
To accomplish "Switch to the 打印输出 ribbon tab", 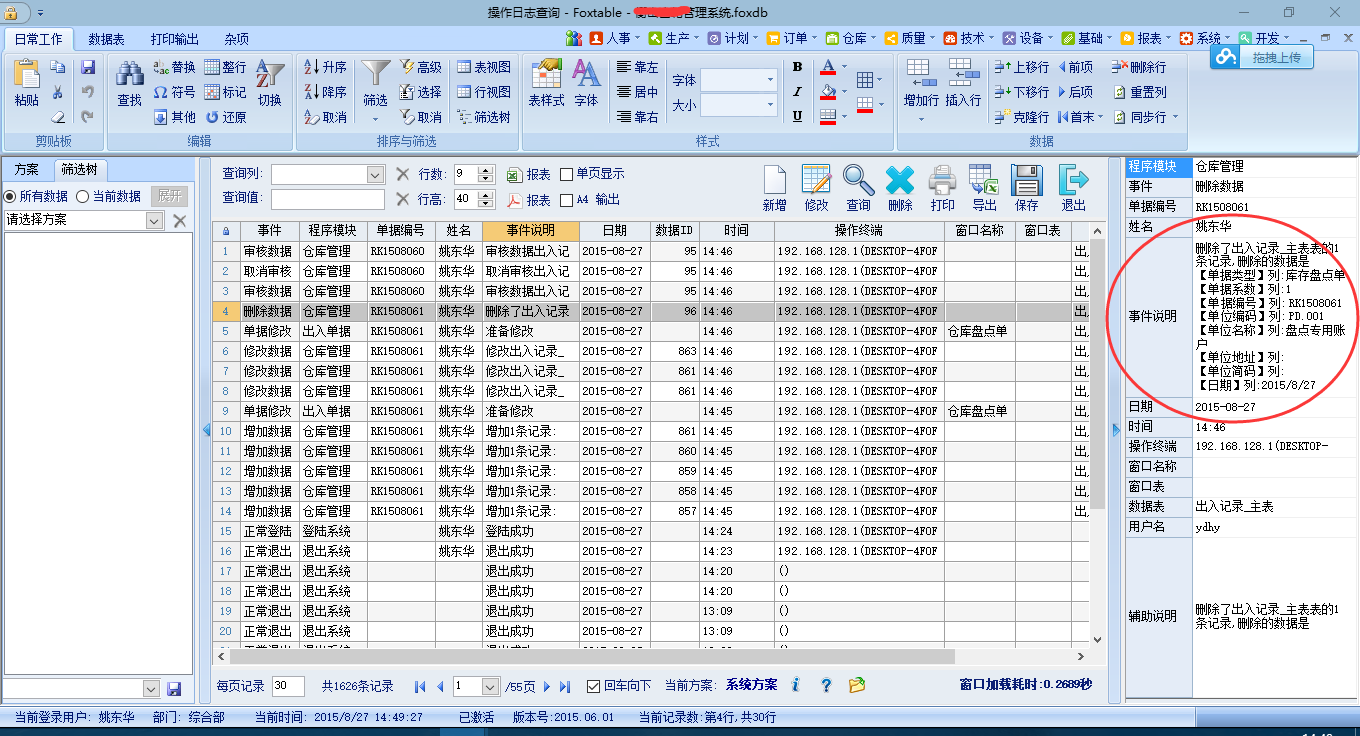I will [175, 39].
